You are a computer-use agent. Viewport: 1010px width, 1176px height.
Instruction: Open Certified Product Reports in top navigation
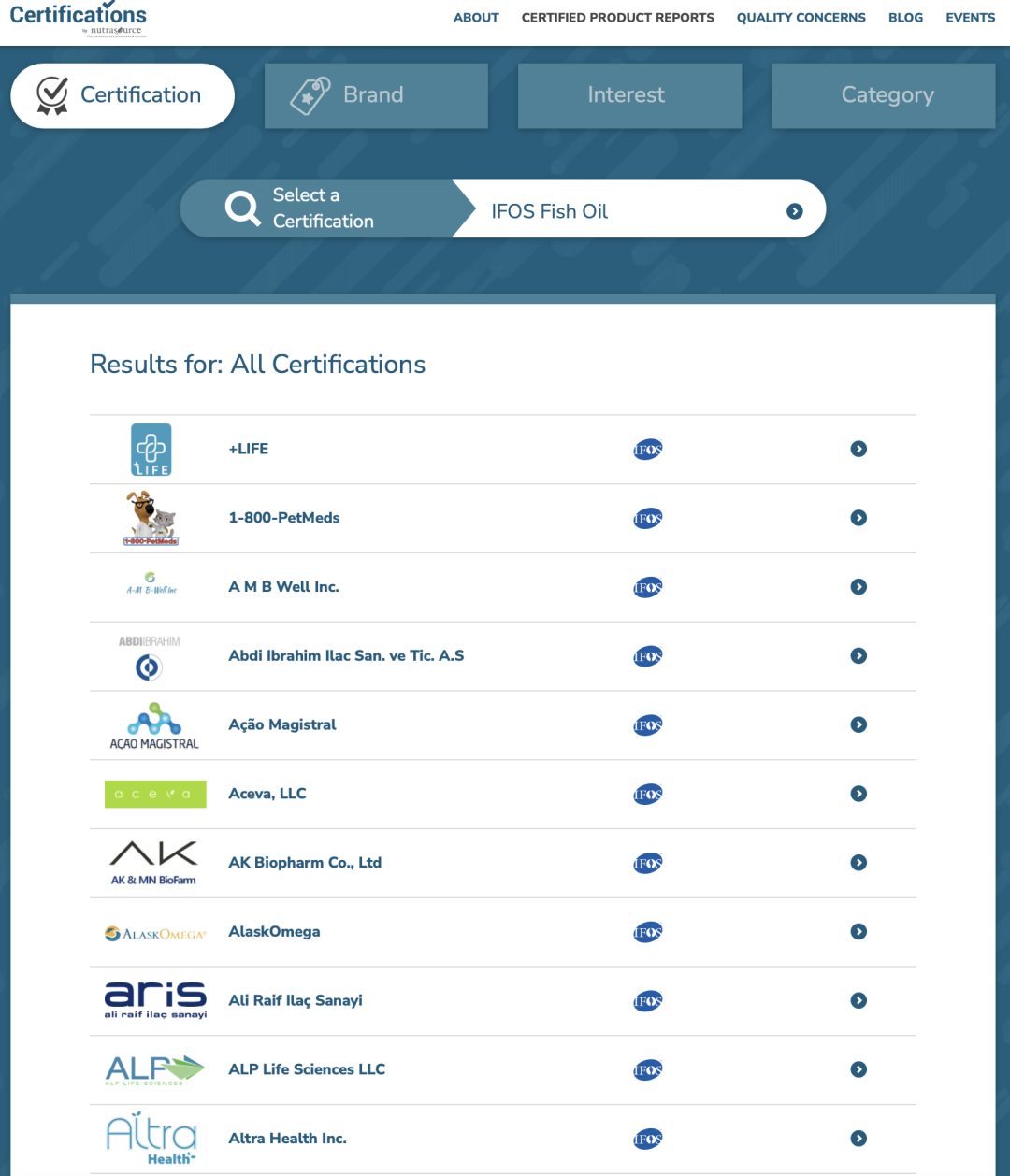[617, 18]
